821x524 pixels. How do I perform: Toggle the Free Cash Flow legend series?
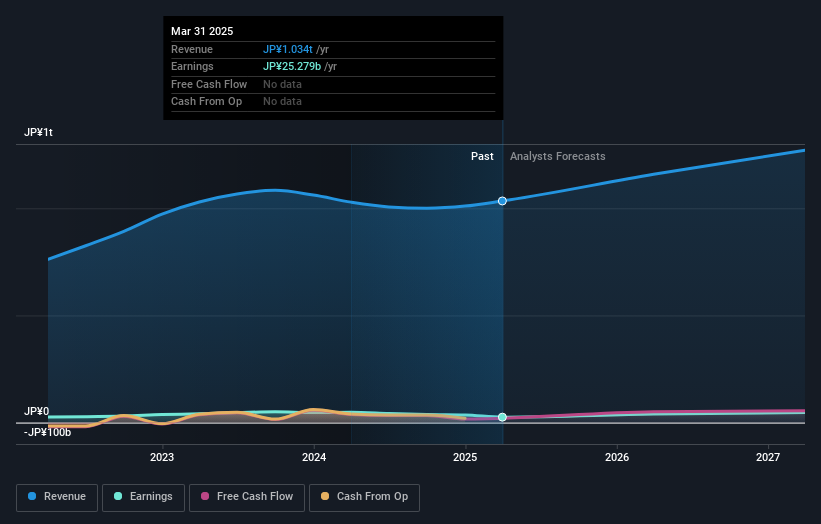(247, 497)
